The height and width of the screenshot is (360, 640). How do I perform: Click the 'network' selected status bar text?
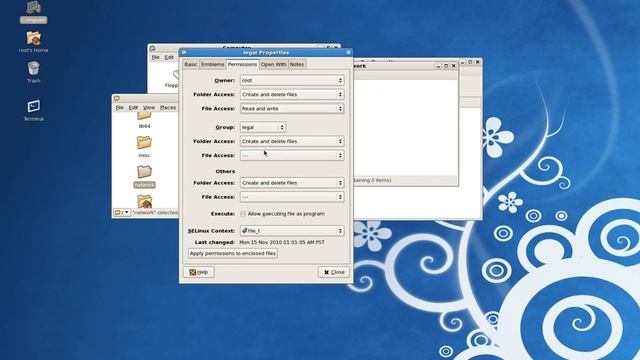155,212
